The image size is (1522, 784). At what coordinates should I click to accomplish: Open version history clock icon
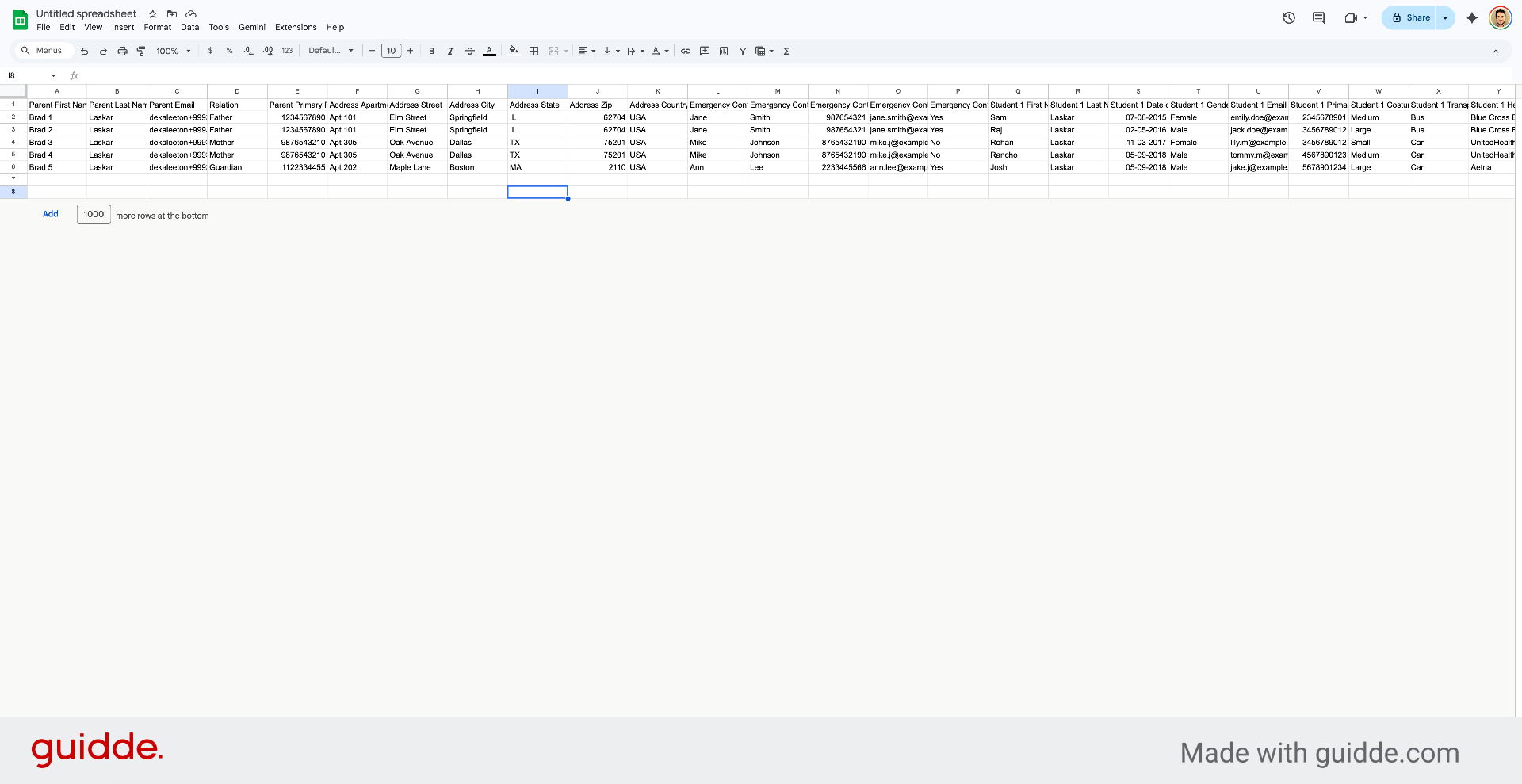(1289, 17)
